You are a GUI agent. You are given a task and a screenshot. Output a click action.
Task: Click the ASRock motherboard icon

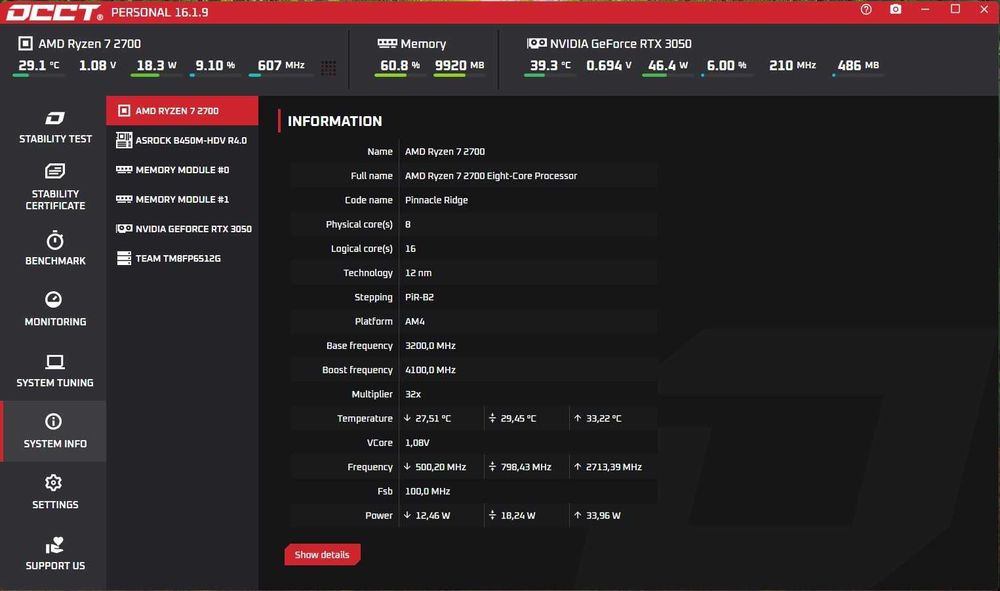pyautogui.click(x=124, y=140)
